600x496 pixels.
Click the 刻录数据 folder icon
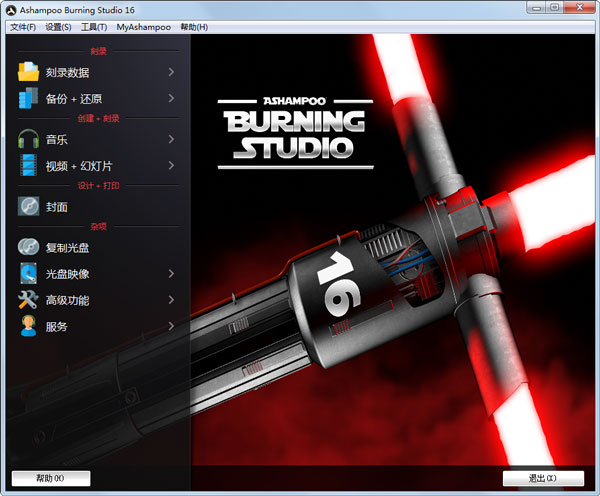pos(28,72)
